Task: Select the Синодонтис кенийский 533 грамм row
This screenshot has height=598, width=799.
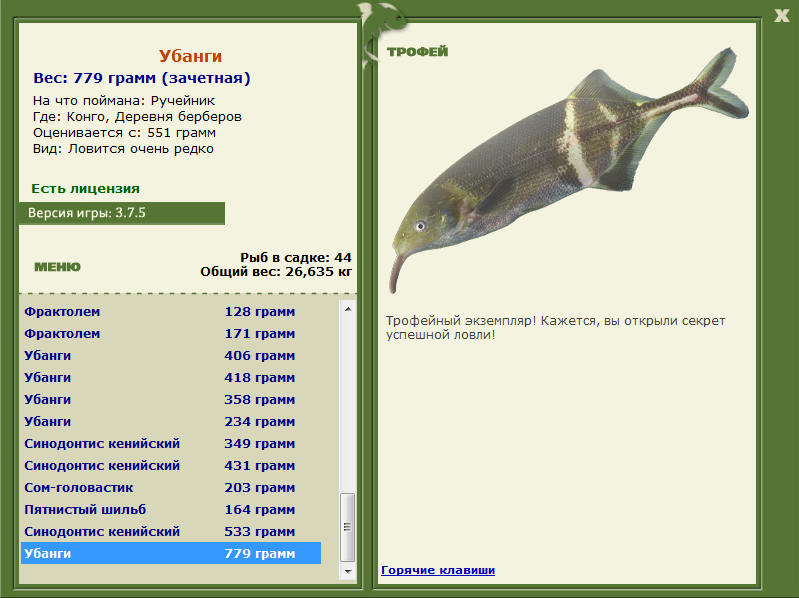Action: 171,531
